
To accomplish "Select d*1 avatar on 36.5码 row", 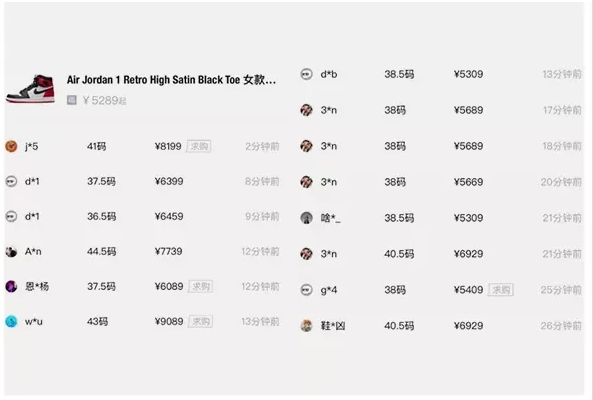I will (11, 217).
